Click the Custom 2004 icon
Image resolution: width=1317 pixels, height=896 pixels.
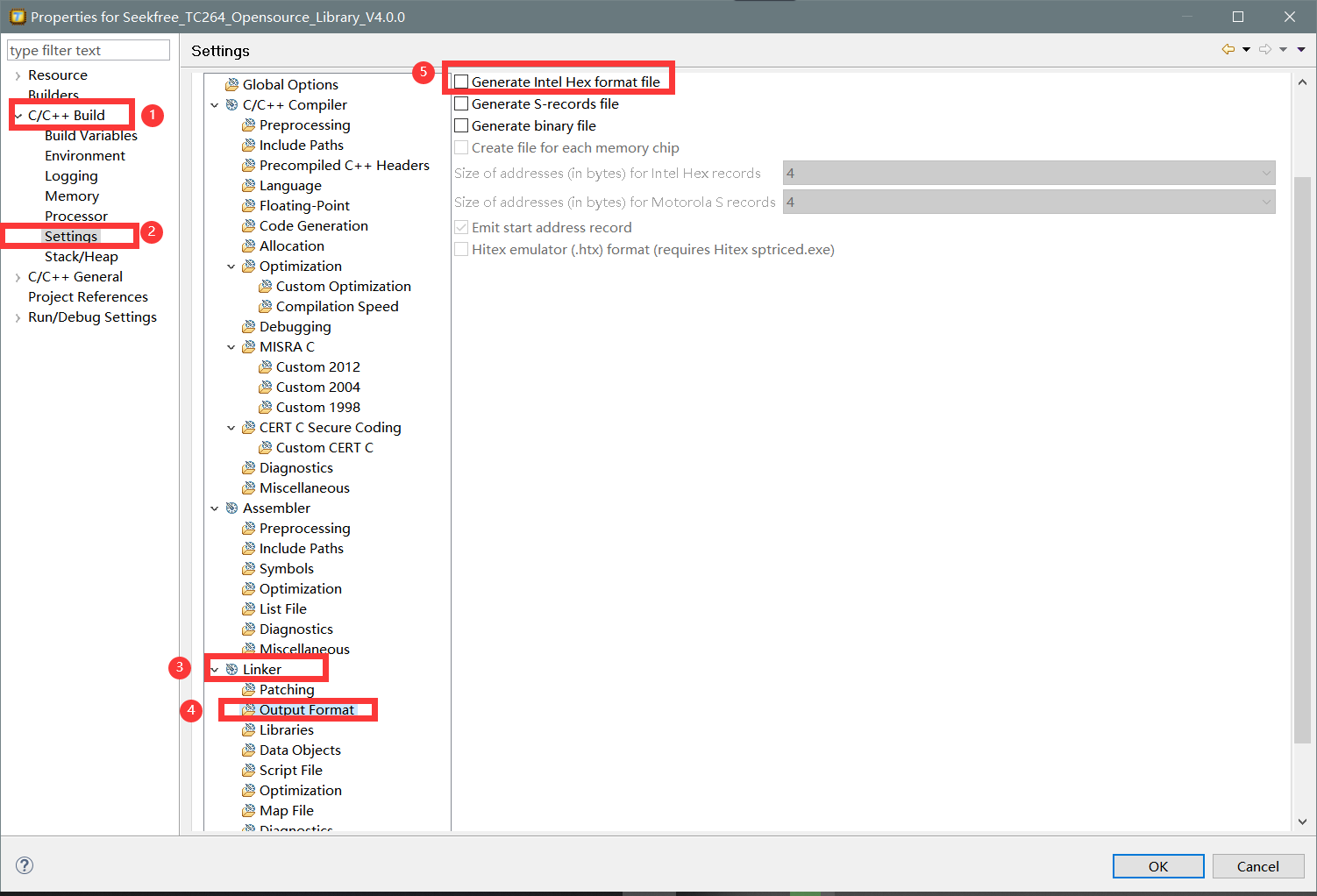tap(265, 388)
